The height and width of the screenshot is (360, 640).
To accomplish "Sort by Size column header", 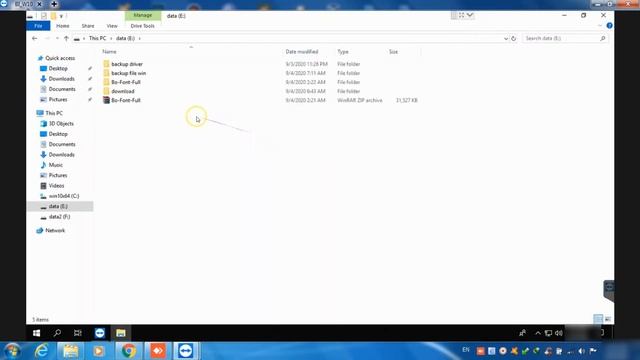I will coord(393,52).
